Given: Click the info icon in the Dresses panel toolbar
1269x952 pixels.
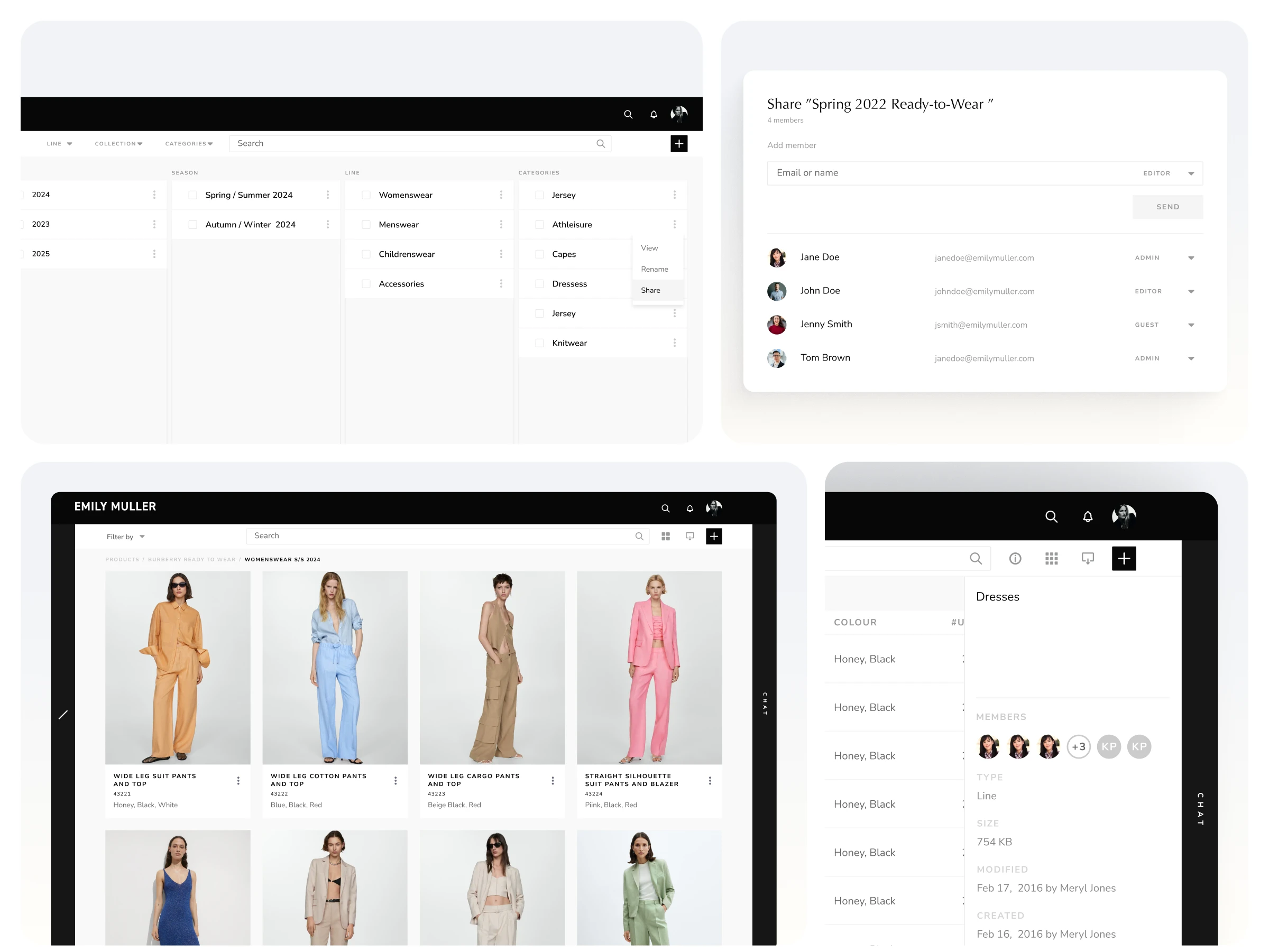Looking at the screenshot, I should coord(1015,559).
